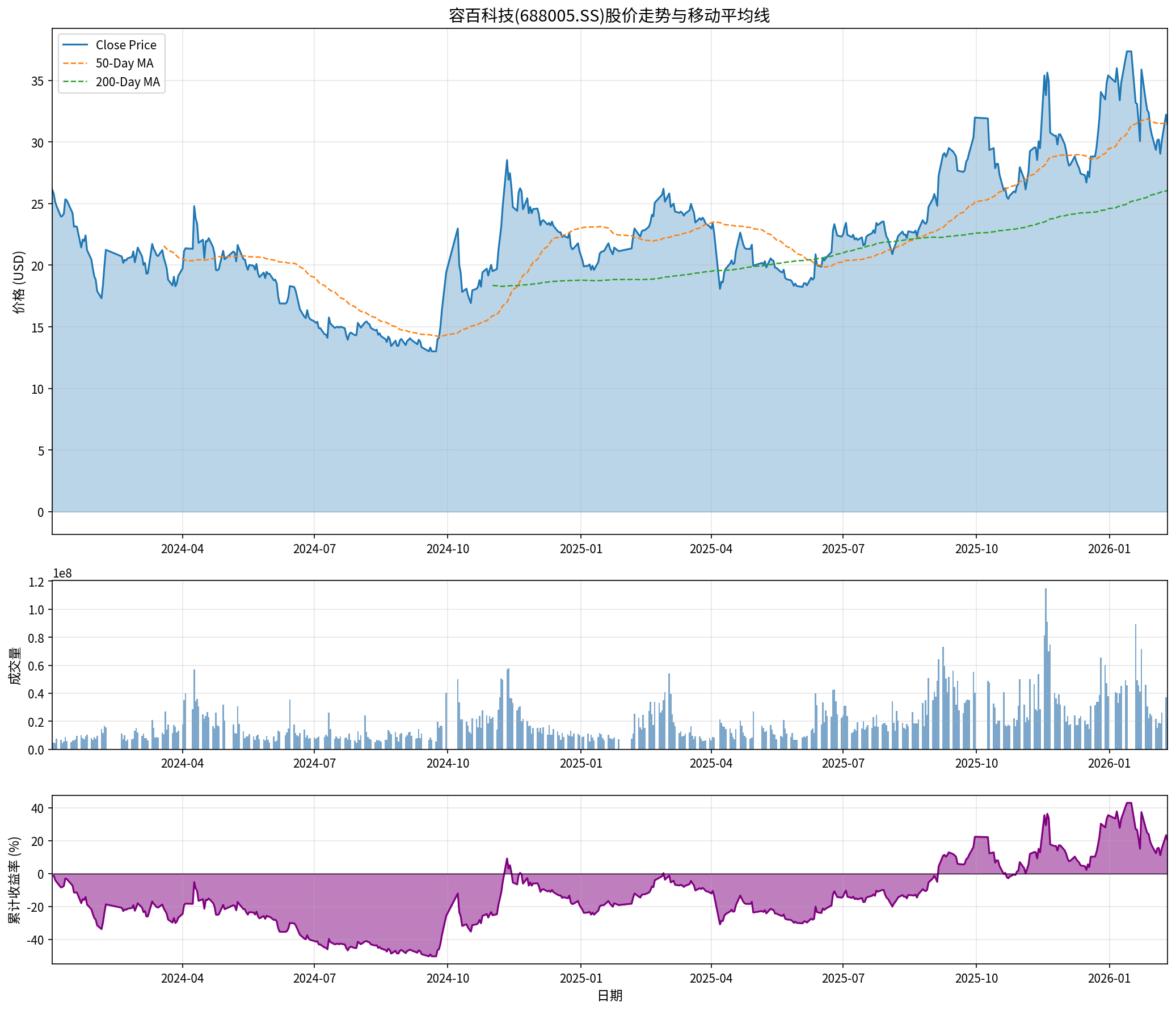Click 2024-04 tick on price chart
The height and width of the screenshot is (1011, 1176).
[x=182, y=549]
